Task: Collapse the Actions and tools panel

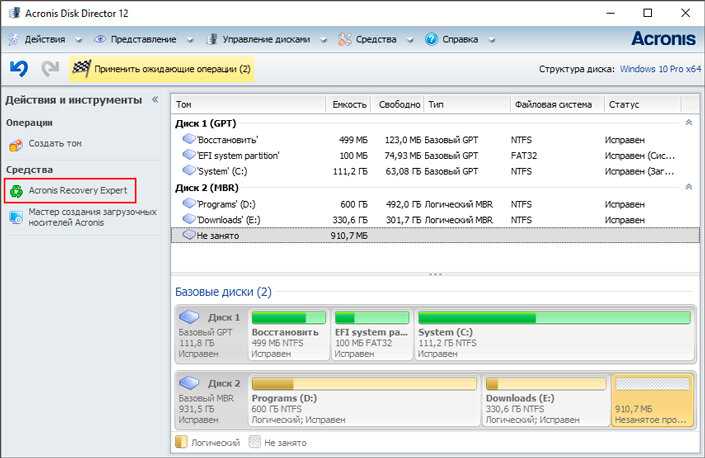Action: 155,99
